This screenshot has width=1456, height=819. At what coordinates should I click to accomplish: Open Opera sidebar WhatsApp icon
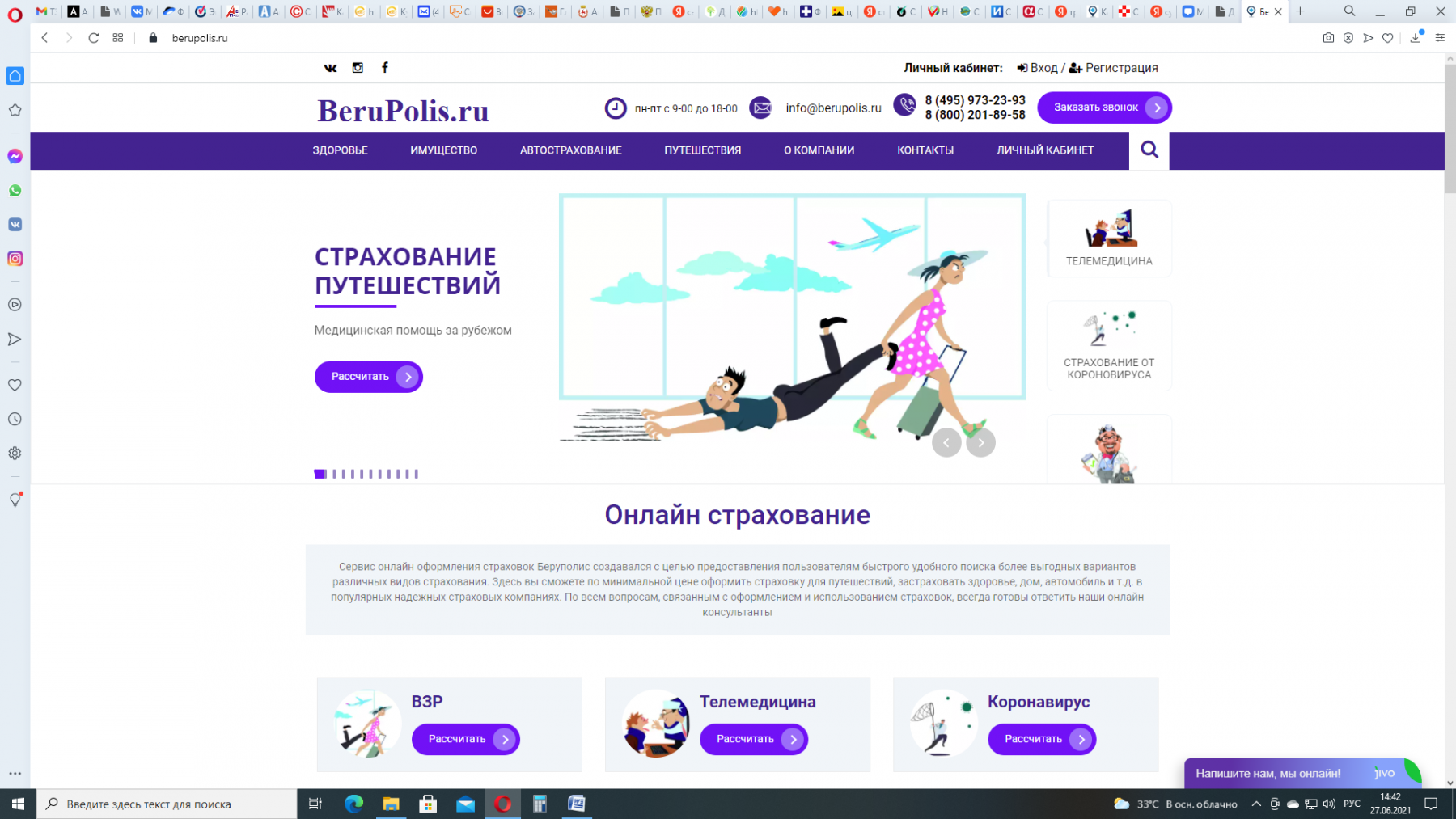15,191
